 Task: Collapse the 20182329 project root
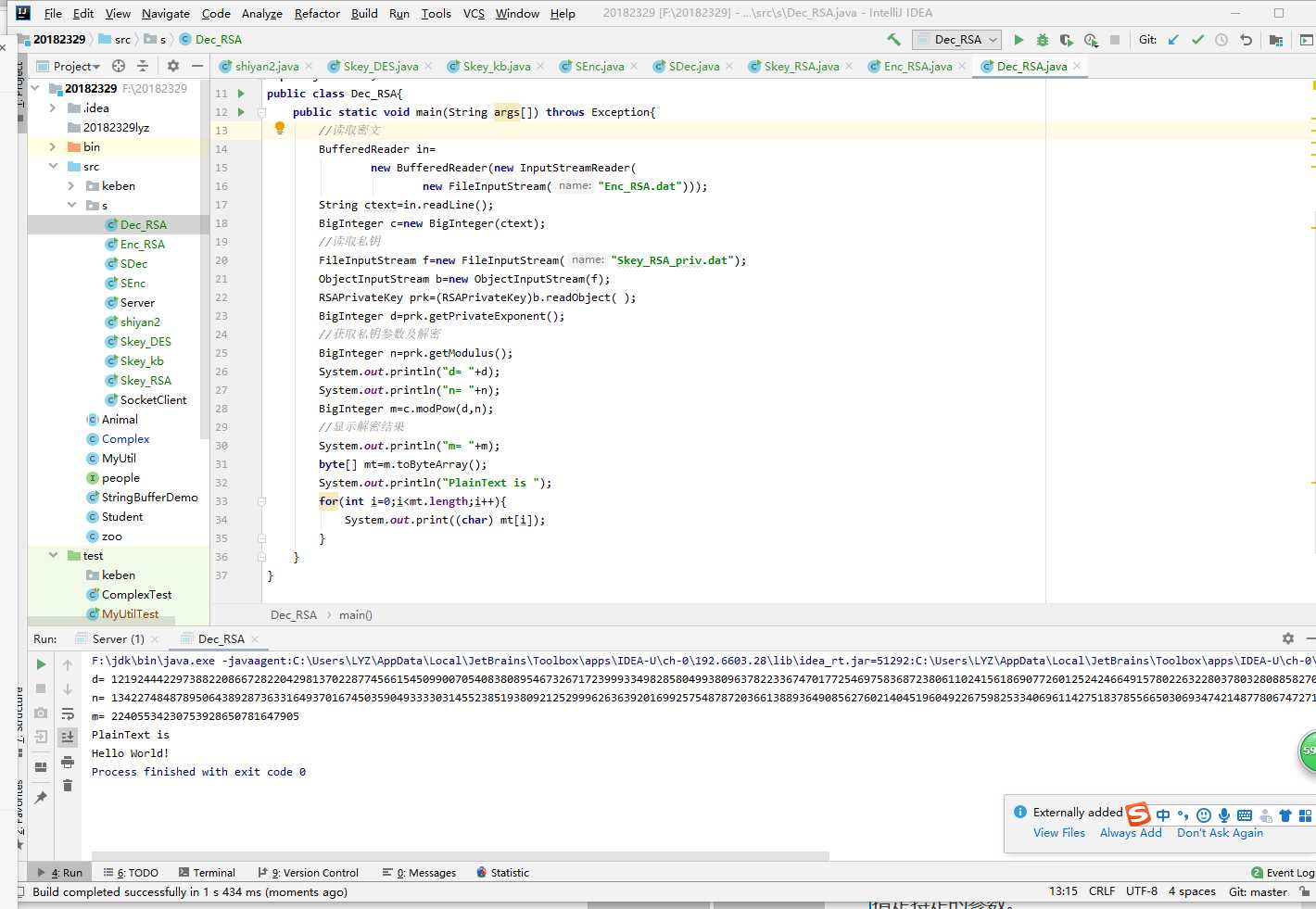tap(35, 89)
